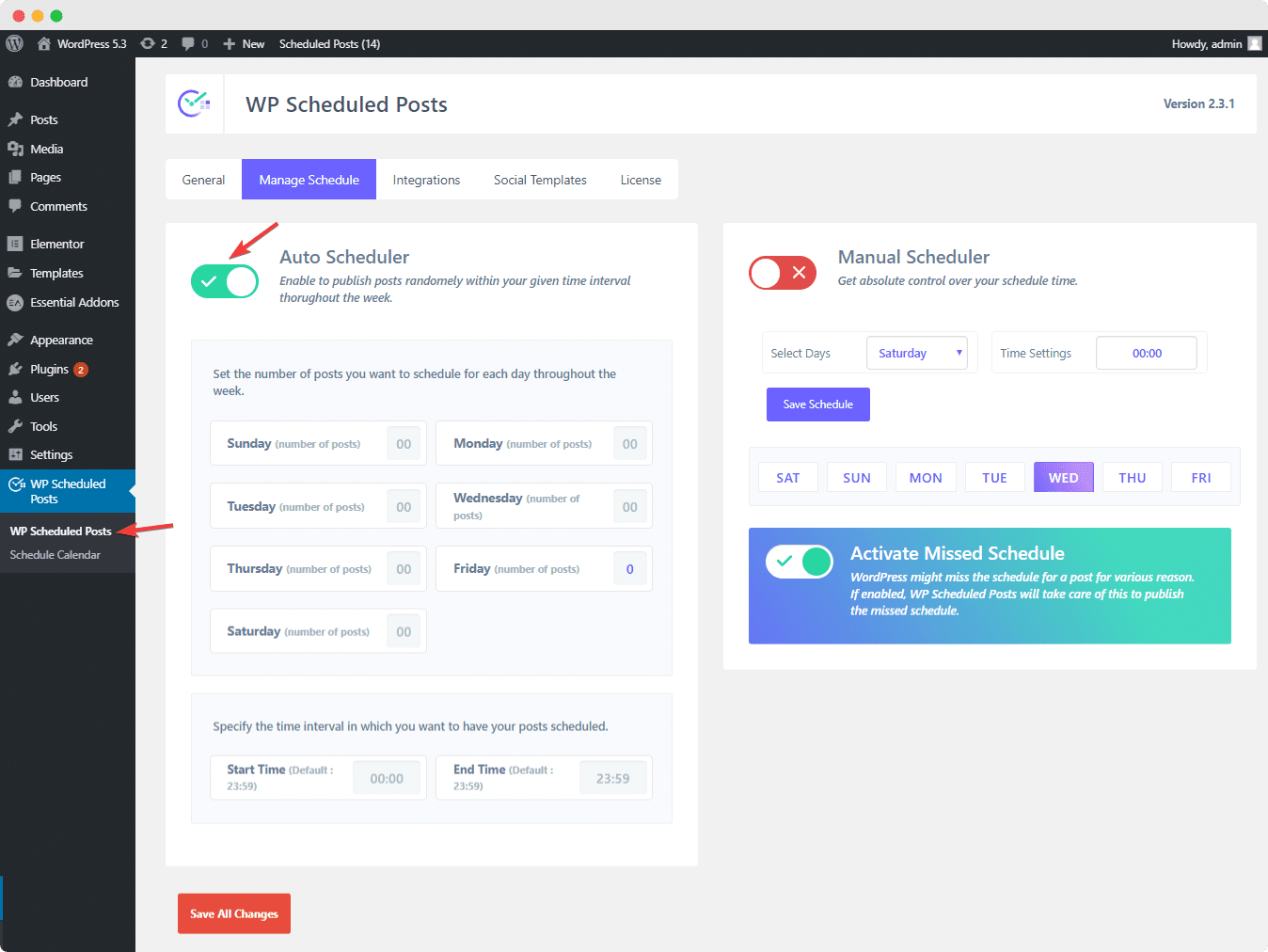Disable the Auto Scheduler toggle
This screenshot has height=952, width=1268.
point(225,281)
